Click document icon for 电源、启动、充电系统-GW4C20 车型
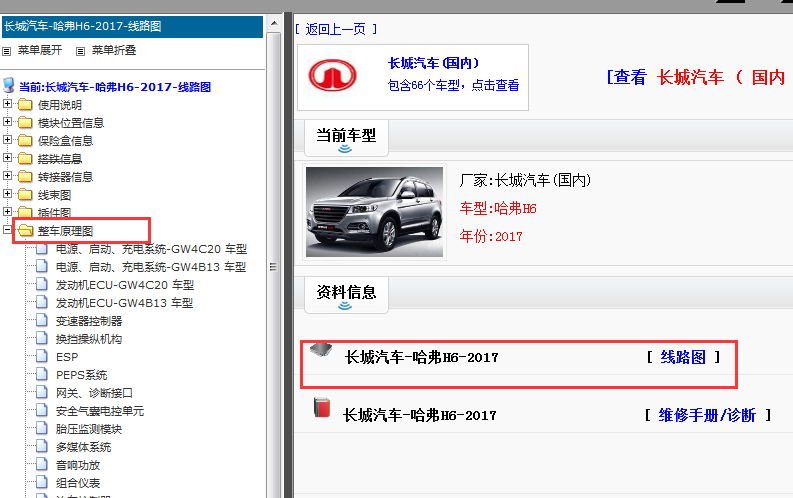 [x=42, y=248]
